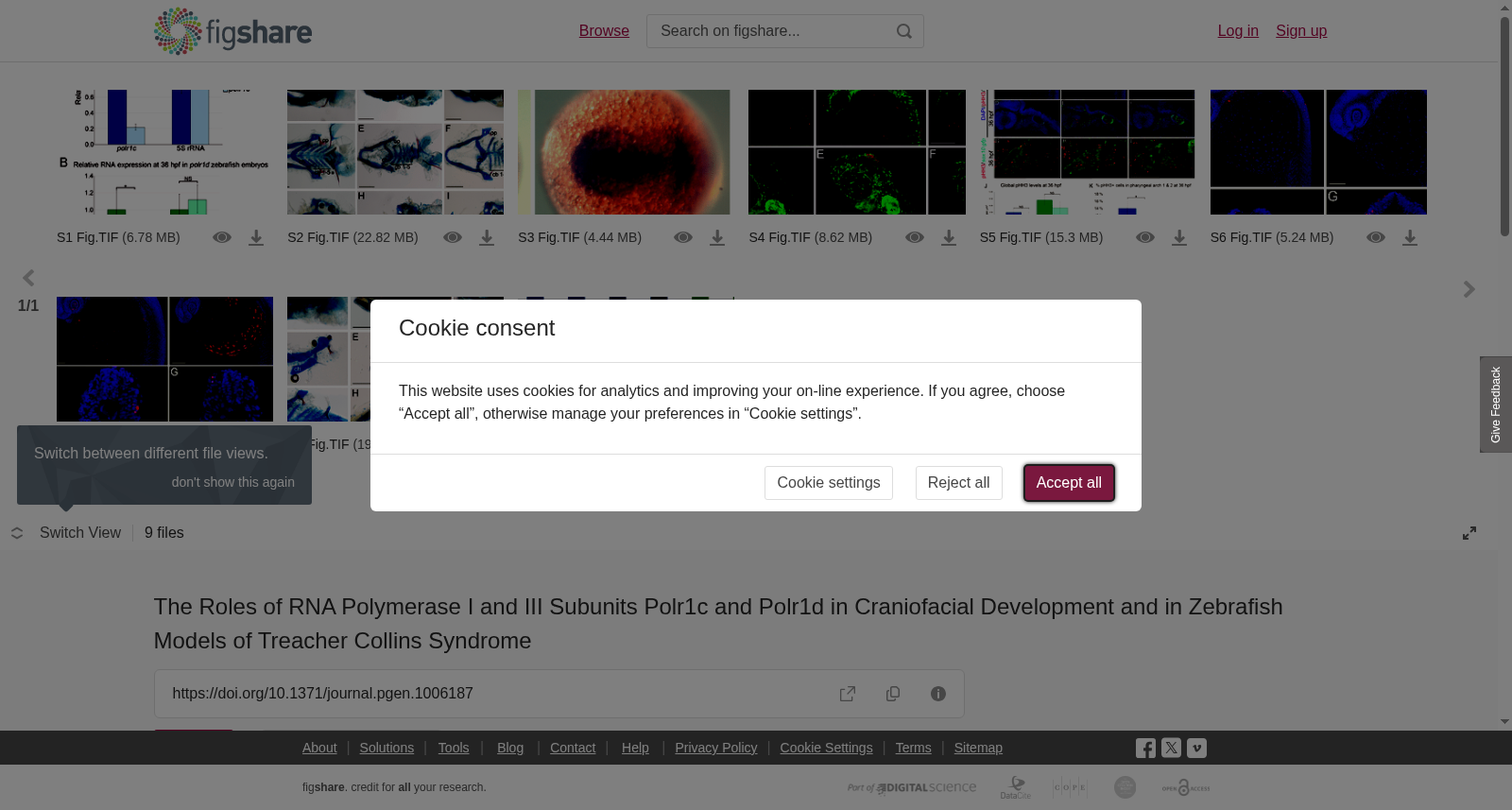Click the "9 files" count label
The image size is (1512, 810).
[x=164, y=533]
